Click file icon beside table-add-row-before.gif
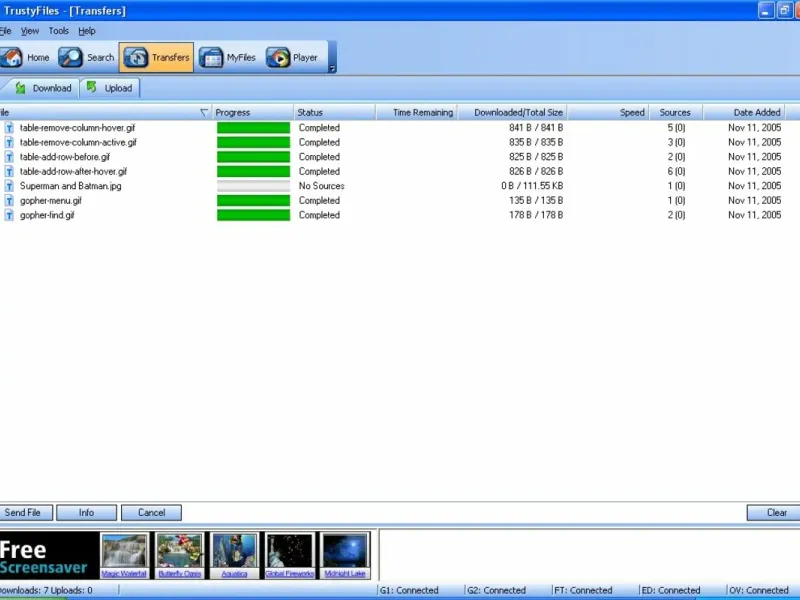800x600 pixels. [9, 157]
